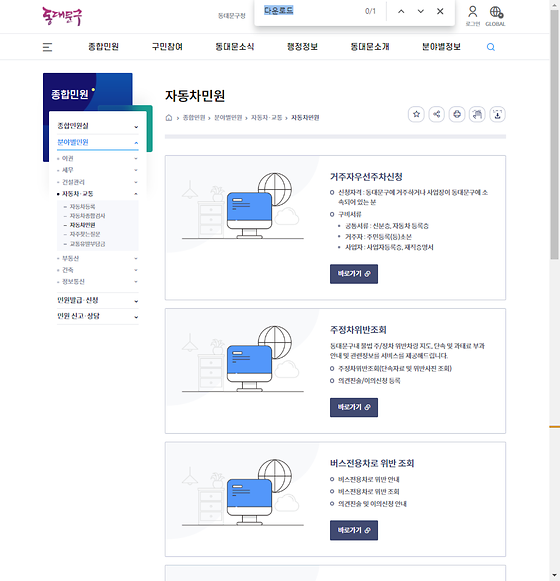Go to previous find-in-page match
This screenshot has height=581, width=560.
click(x=401, y=11)
